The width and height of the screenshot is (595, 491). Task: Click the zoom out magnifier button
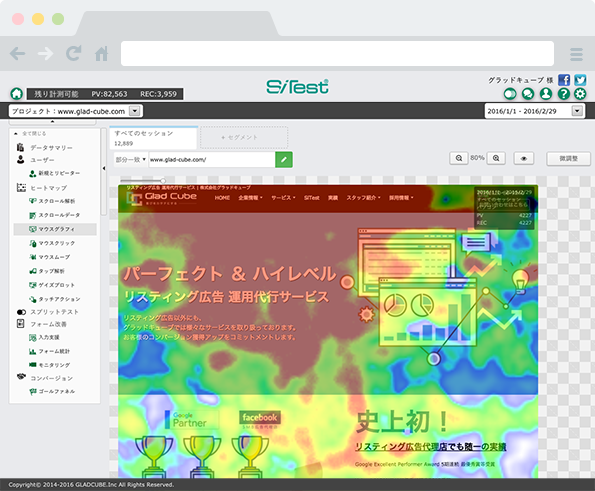coord(459,158)
